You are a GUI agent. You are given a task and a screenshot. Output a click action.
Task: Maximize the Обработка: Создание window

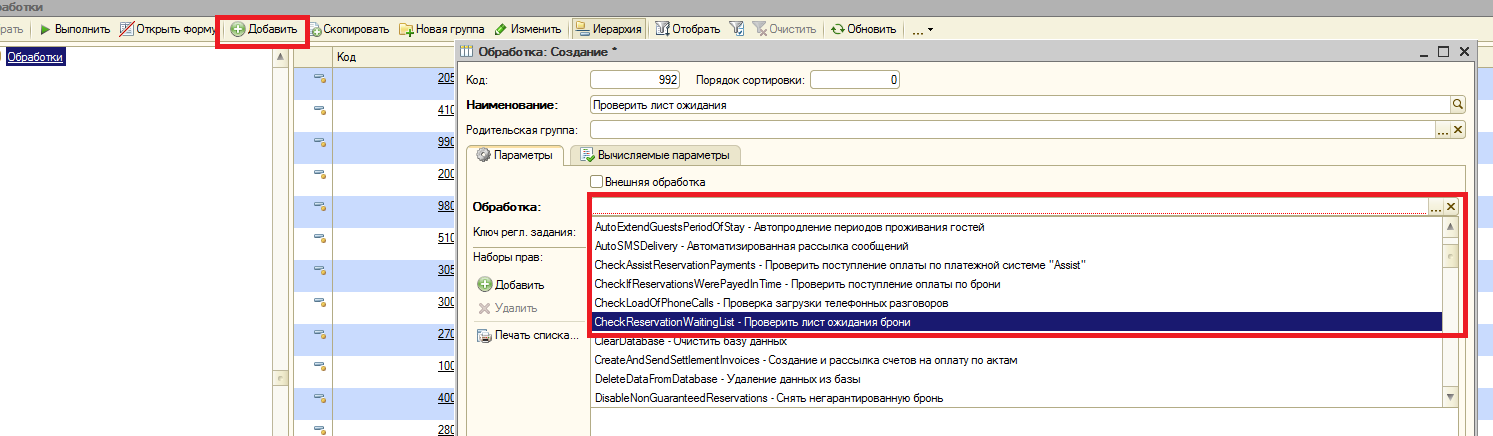[1444, 51]
